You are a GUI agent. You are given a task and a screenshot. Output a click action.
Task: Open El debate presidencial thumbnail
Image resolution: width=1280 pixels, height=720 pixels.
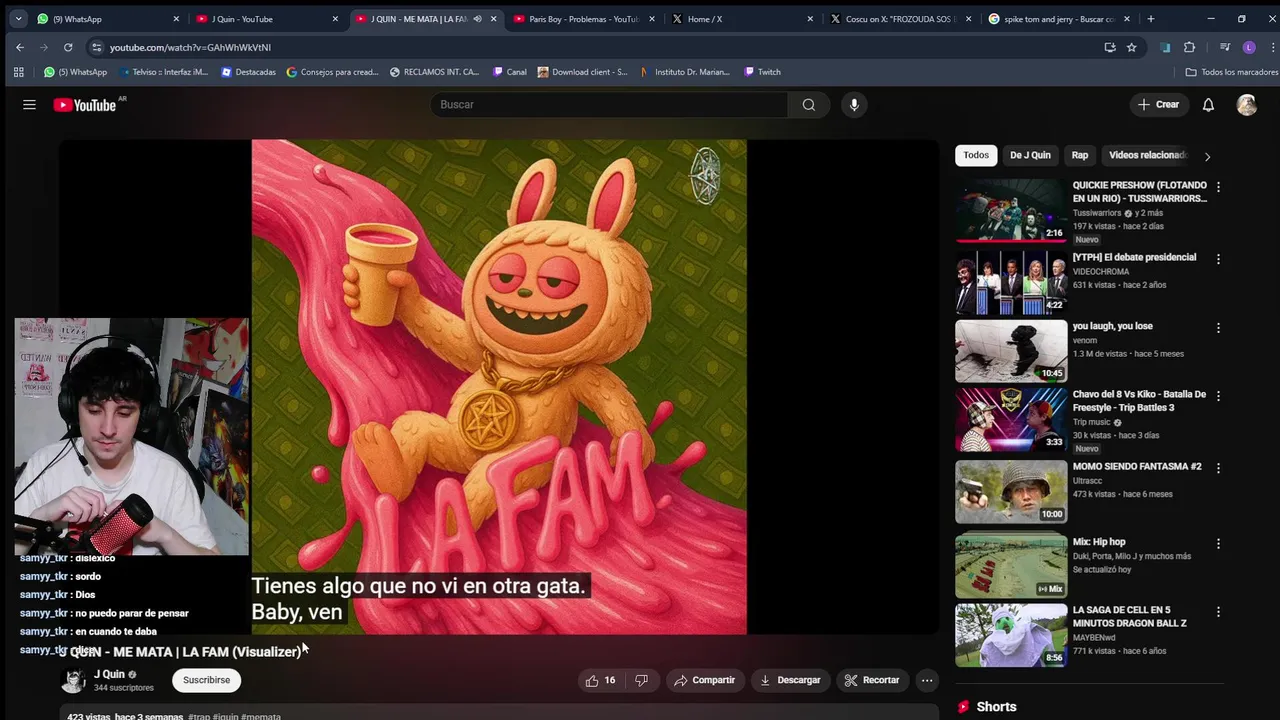click(x=1011, y=282)
